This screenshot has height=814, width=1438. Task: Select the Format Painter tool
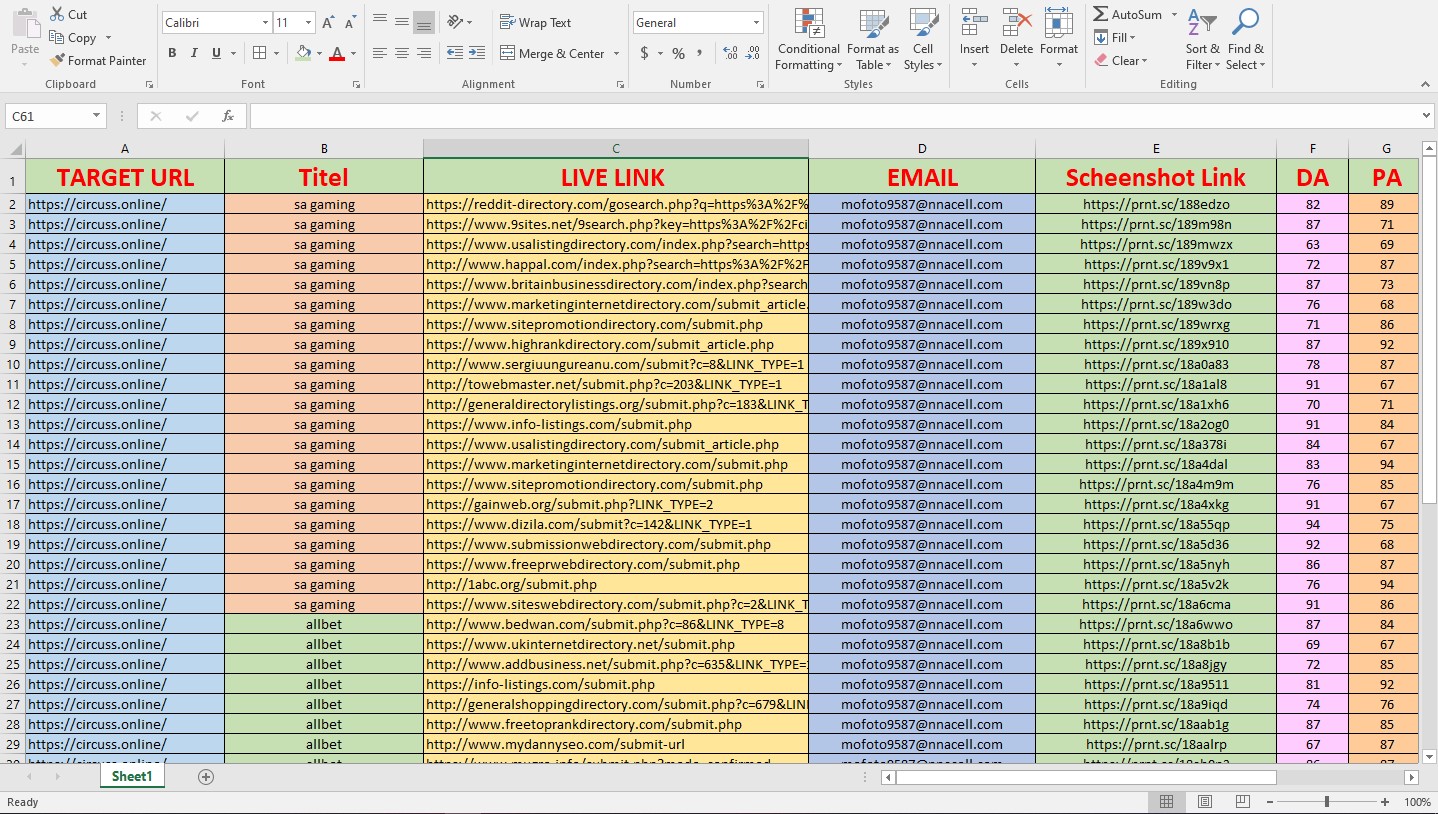(x=98, y=60)
